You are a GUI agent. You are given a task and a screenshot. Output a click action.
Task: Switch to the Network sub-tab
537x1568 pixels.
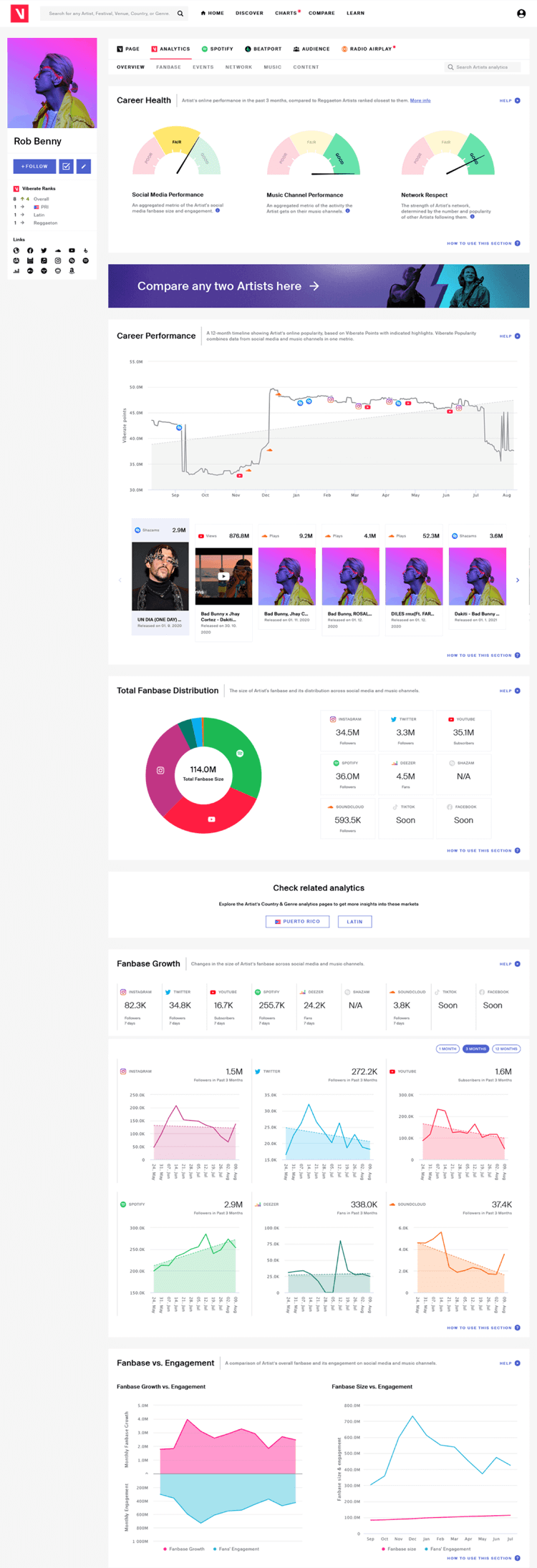[x=238, y=67]
